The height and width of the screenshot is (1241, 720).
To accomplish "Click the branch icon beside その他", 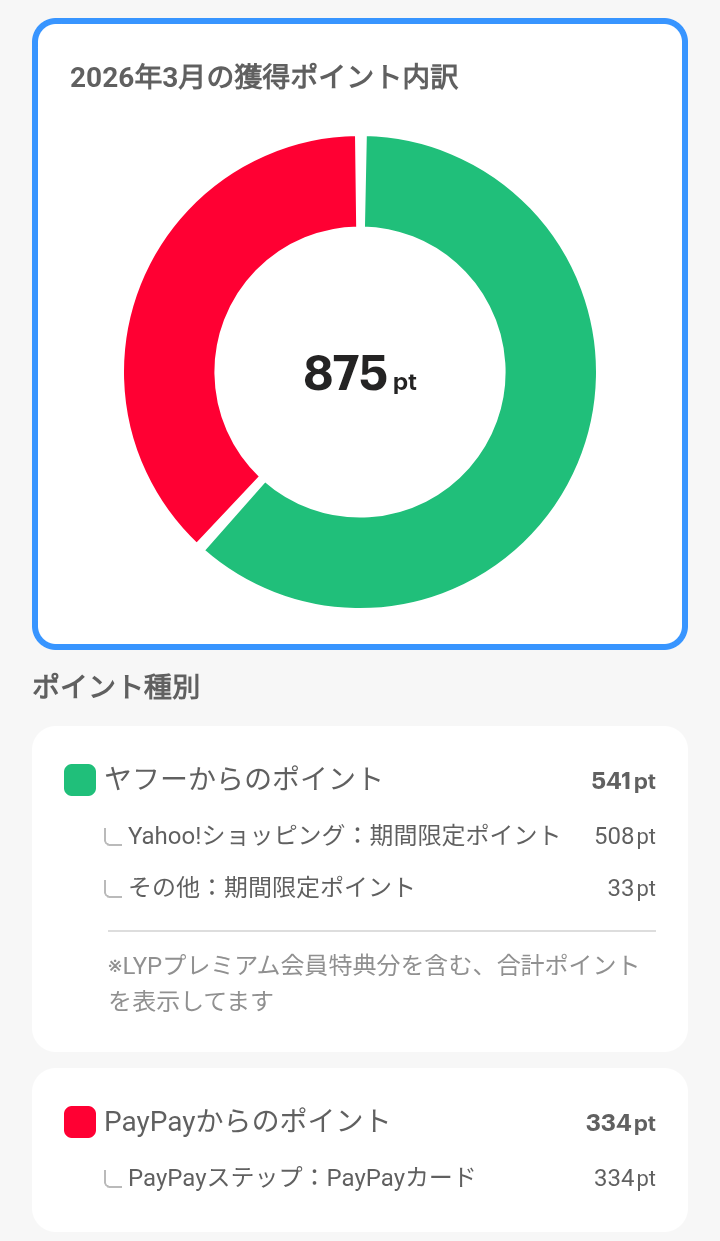I will tap(113, 888).
